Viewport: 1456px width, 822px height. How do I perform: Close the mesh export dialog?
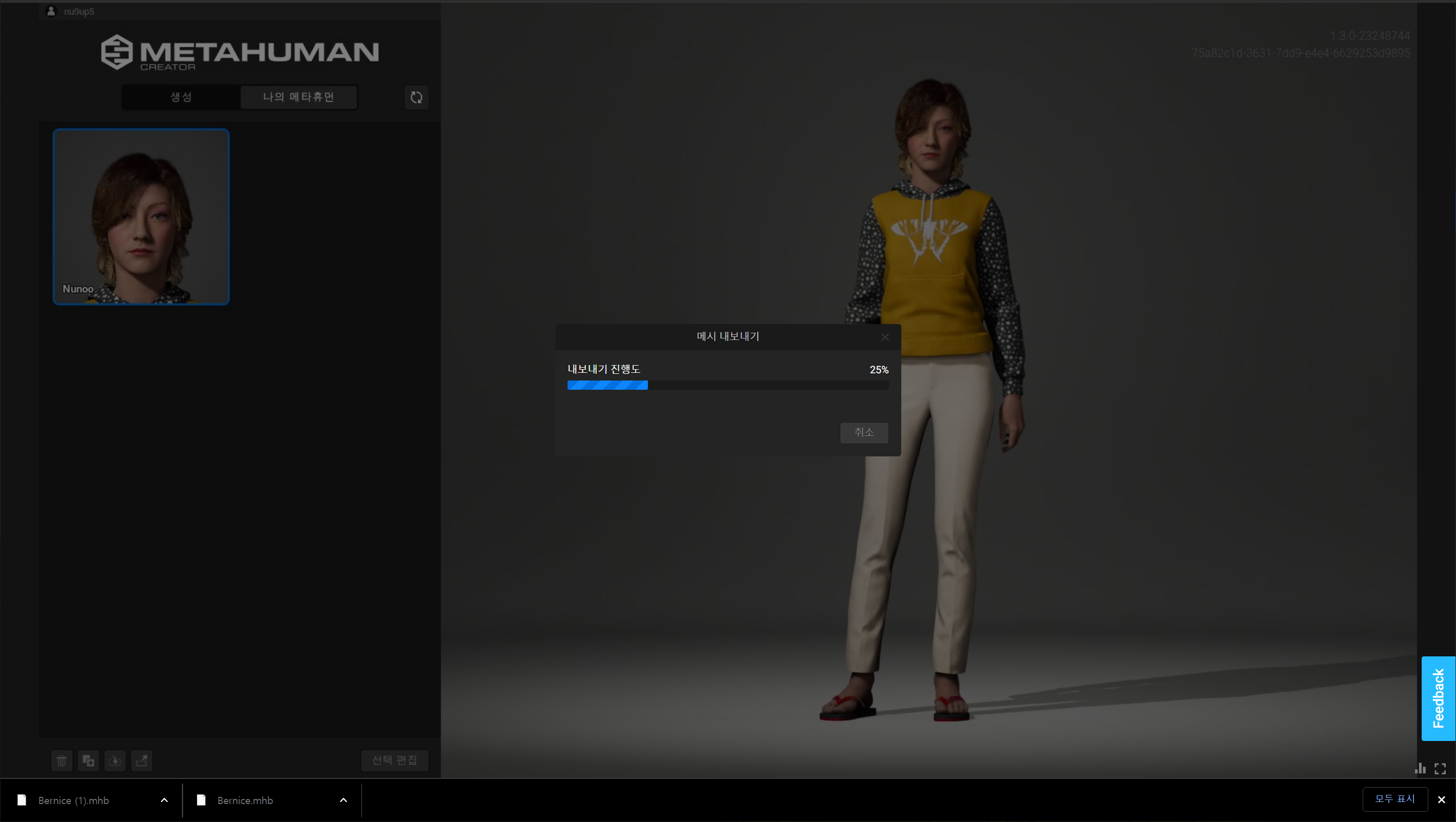coord(884,337)
